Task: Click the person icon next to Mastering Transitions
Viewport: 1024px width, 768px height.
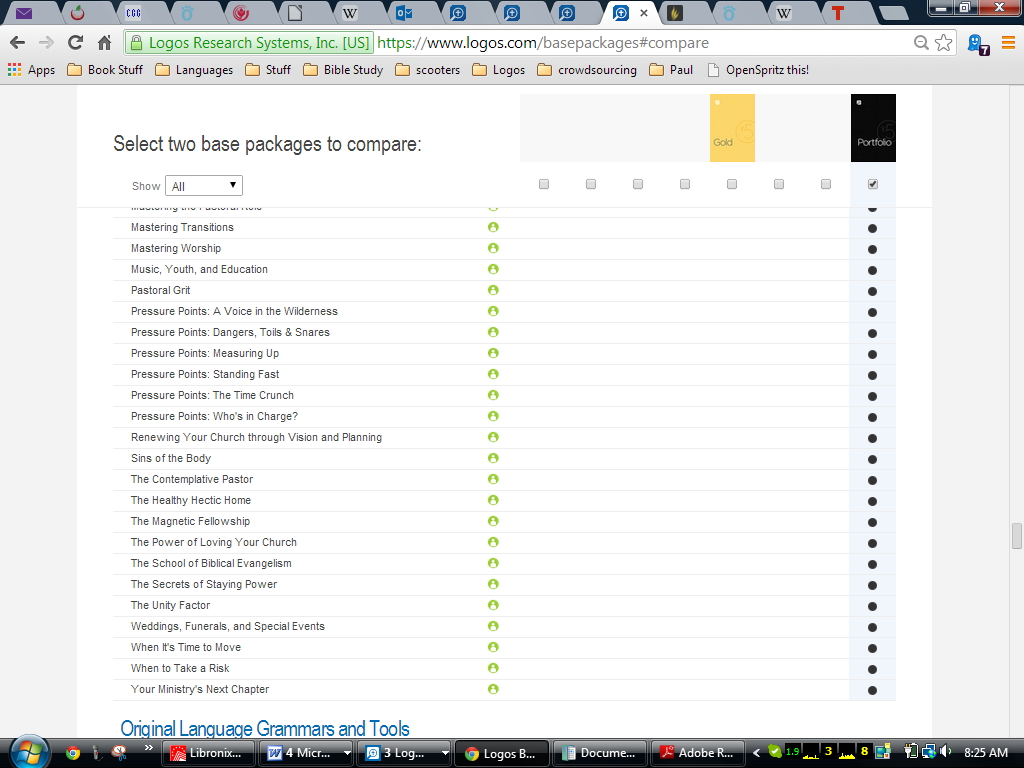Action: pyautogui.click(x=493, y=227)
